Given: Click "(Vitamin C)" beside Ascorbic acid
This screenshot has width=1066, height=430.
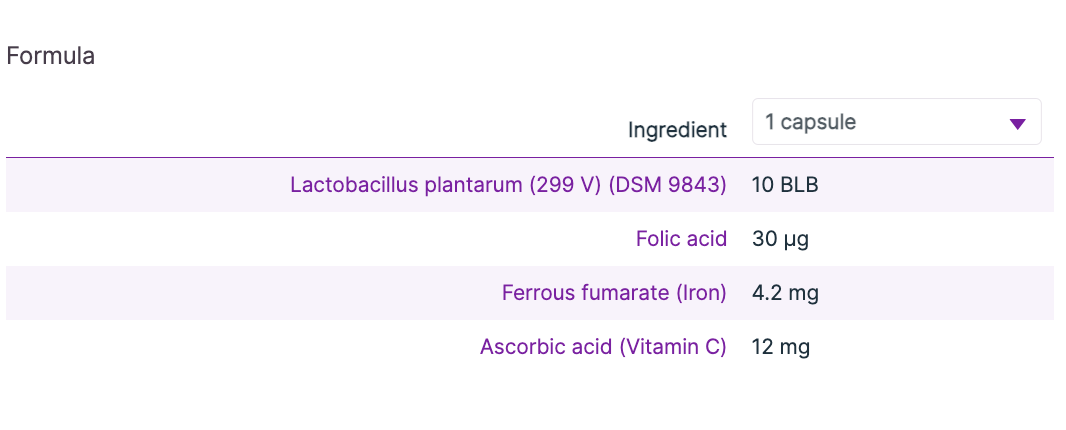Looking at the screenshot, I should [672, 347].
